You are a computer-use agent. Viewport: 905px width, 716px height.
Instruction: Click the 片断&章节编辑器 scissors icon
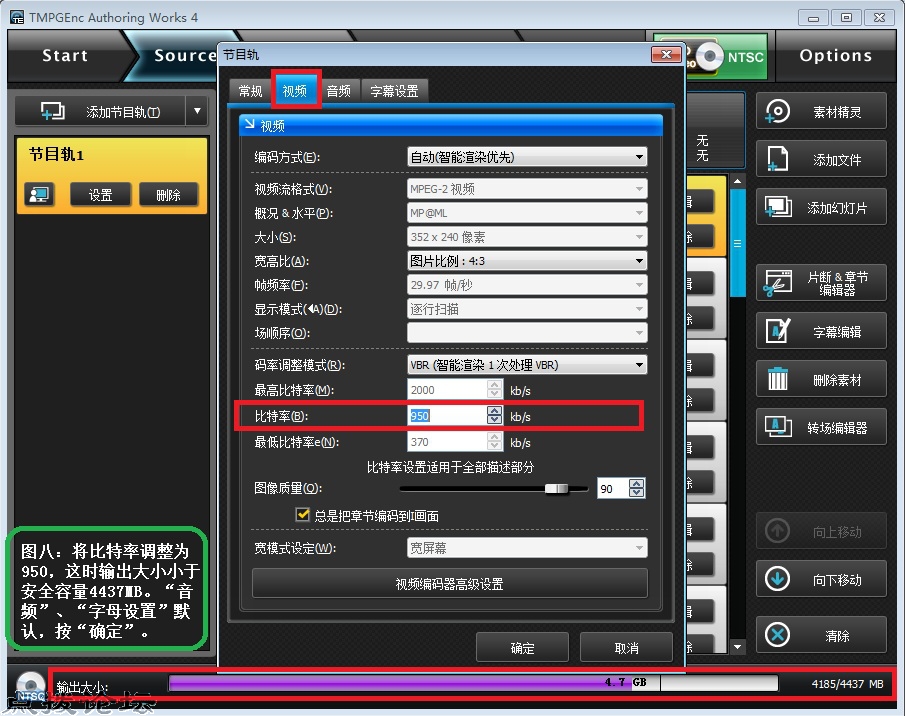(777, 283)
